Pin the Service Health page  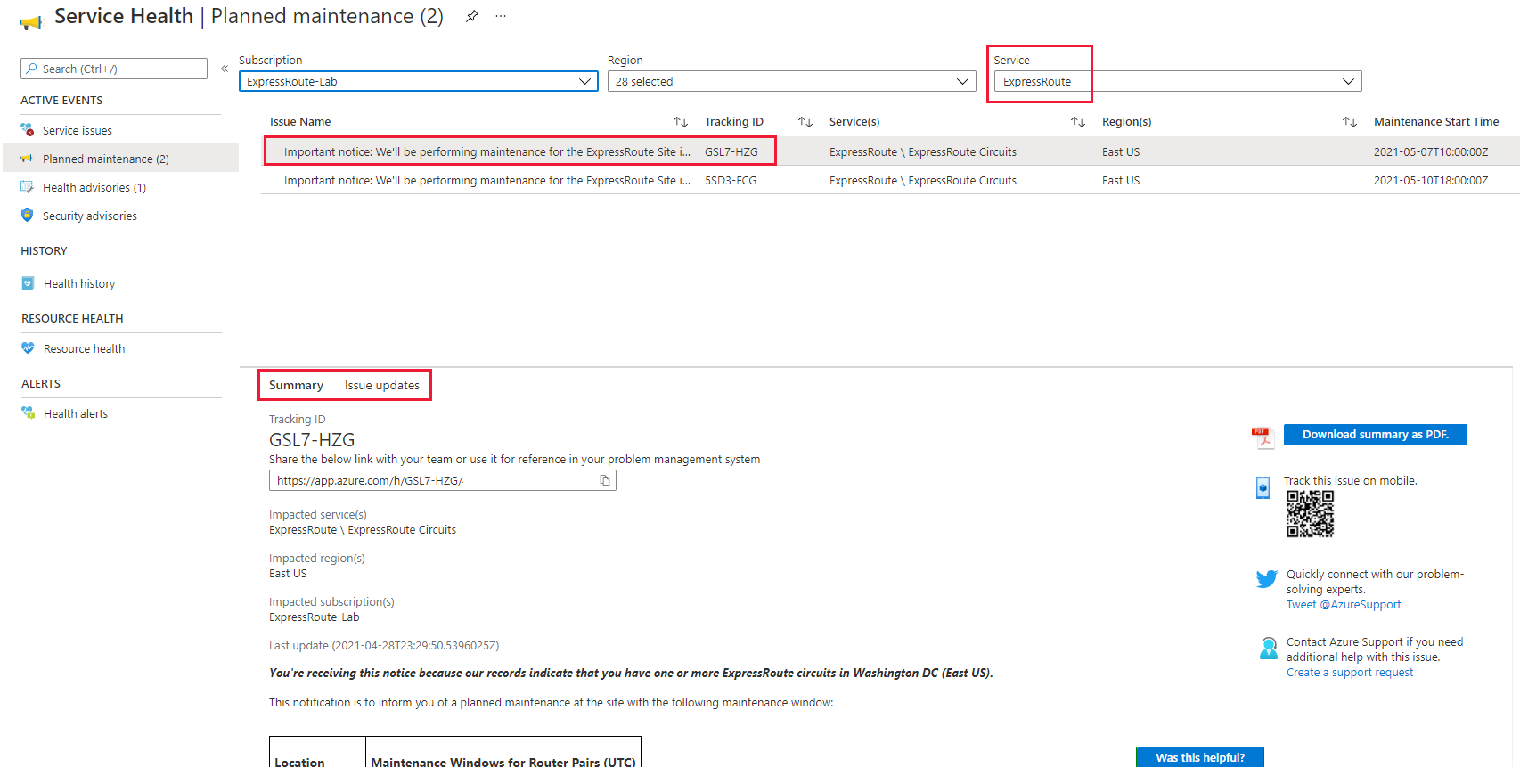(x=472, y=16)
